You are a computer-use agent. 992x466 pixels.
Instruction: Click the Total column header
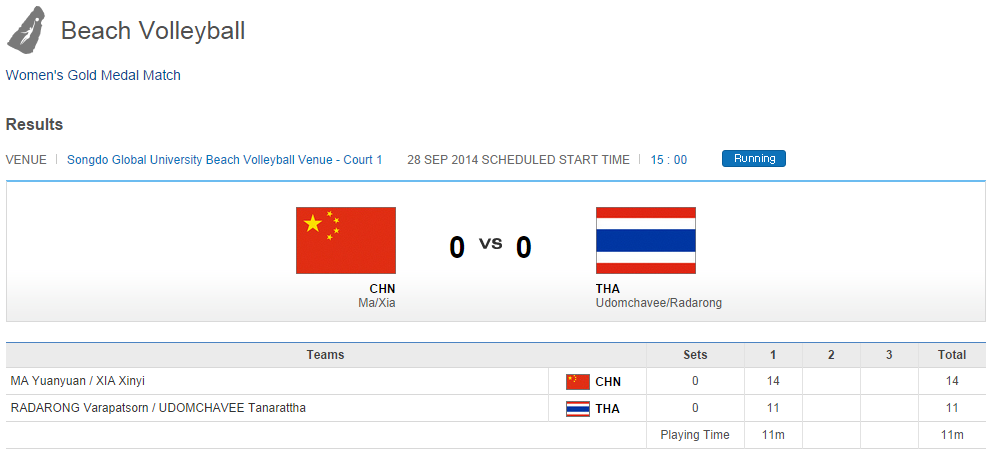(952, 355)
